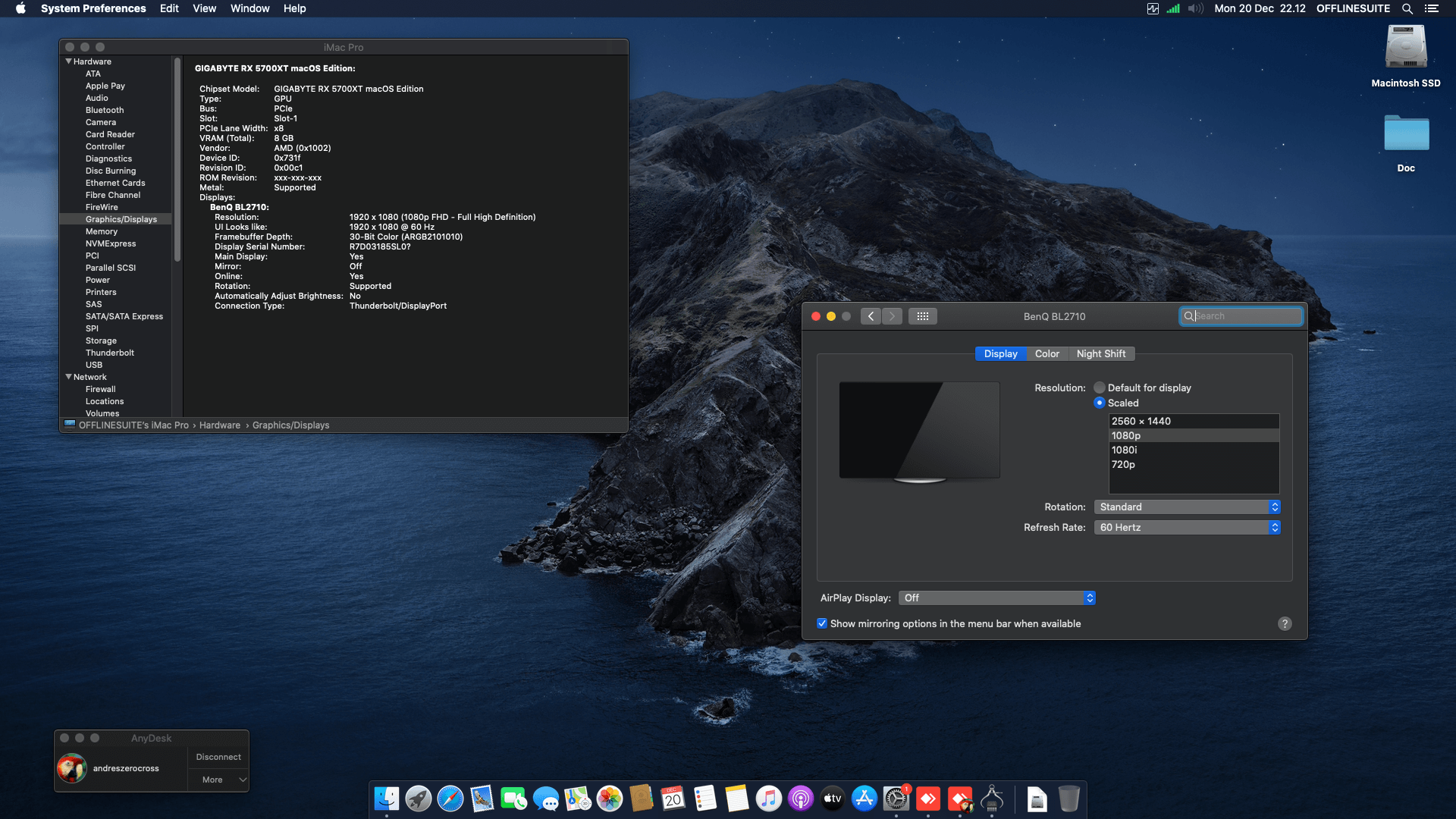This screenshot has width=1456, height=819.
Task: Click Disconnect in the AnyDesk window
Action: (218, 757)
